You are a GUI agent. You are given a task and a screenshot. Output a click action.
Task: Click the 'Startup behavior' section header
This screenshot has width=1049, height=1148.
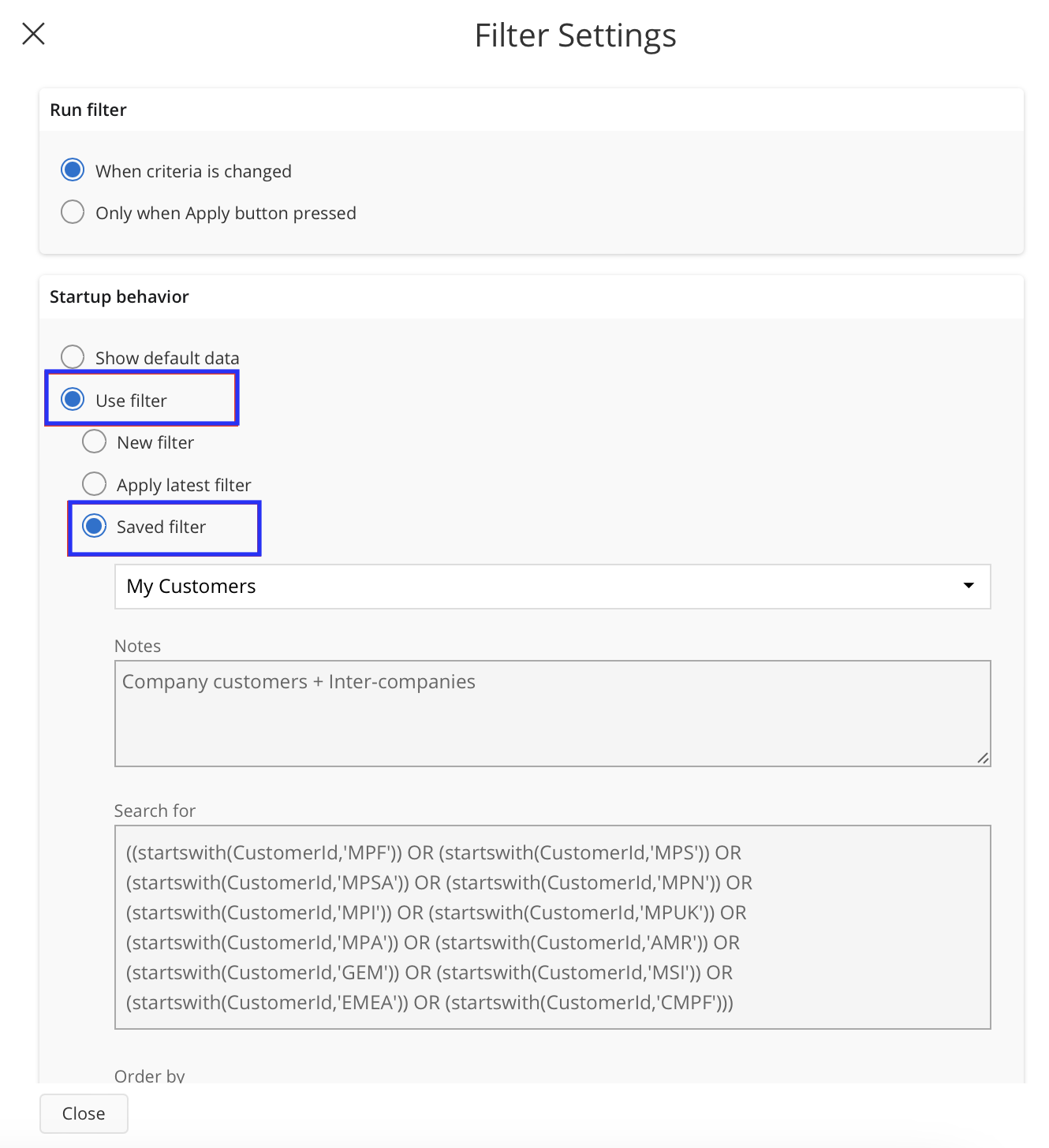(119, 297)
